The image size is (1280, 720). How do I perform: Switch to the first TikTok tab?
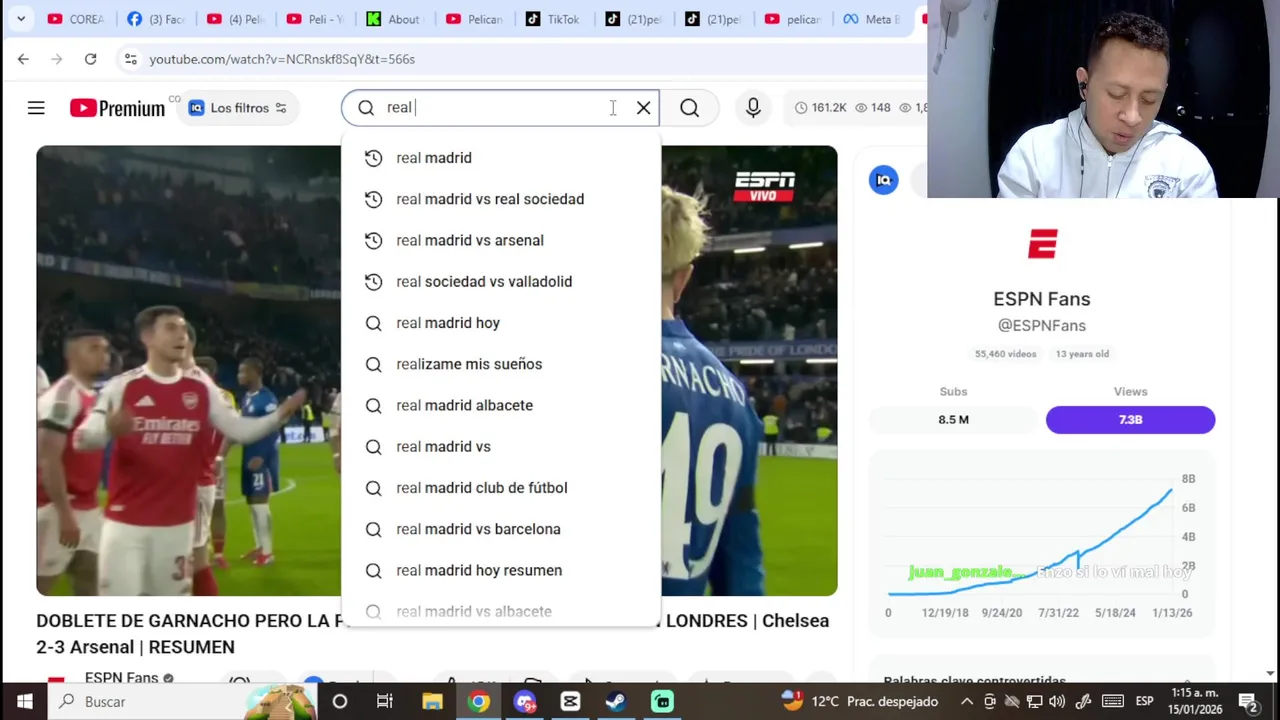(x=553, y=19)
